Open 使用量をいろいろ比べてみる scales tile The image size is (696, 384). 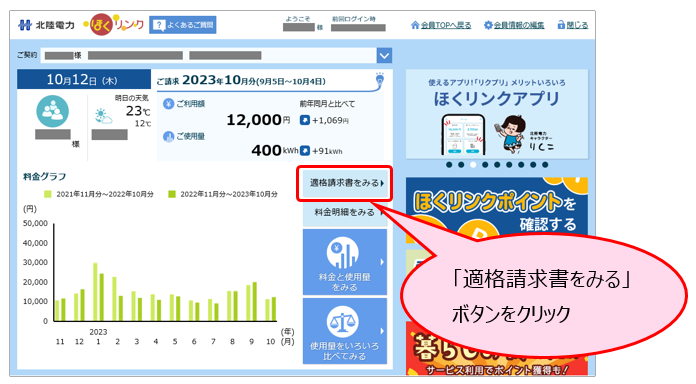[345, 331]
